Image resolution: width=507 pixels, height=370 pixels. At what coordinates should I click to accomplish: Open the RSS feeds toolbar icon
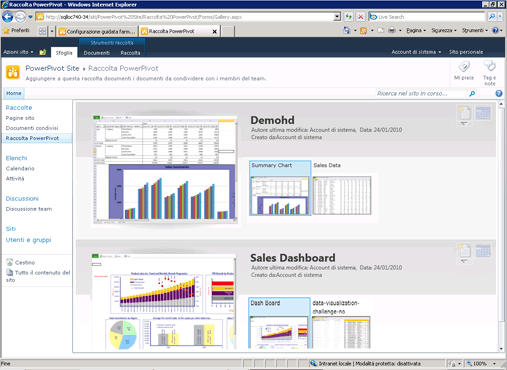[363, 31]
